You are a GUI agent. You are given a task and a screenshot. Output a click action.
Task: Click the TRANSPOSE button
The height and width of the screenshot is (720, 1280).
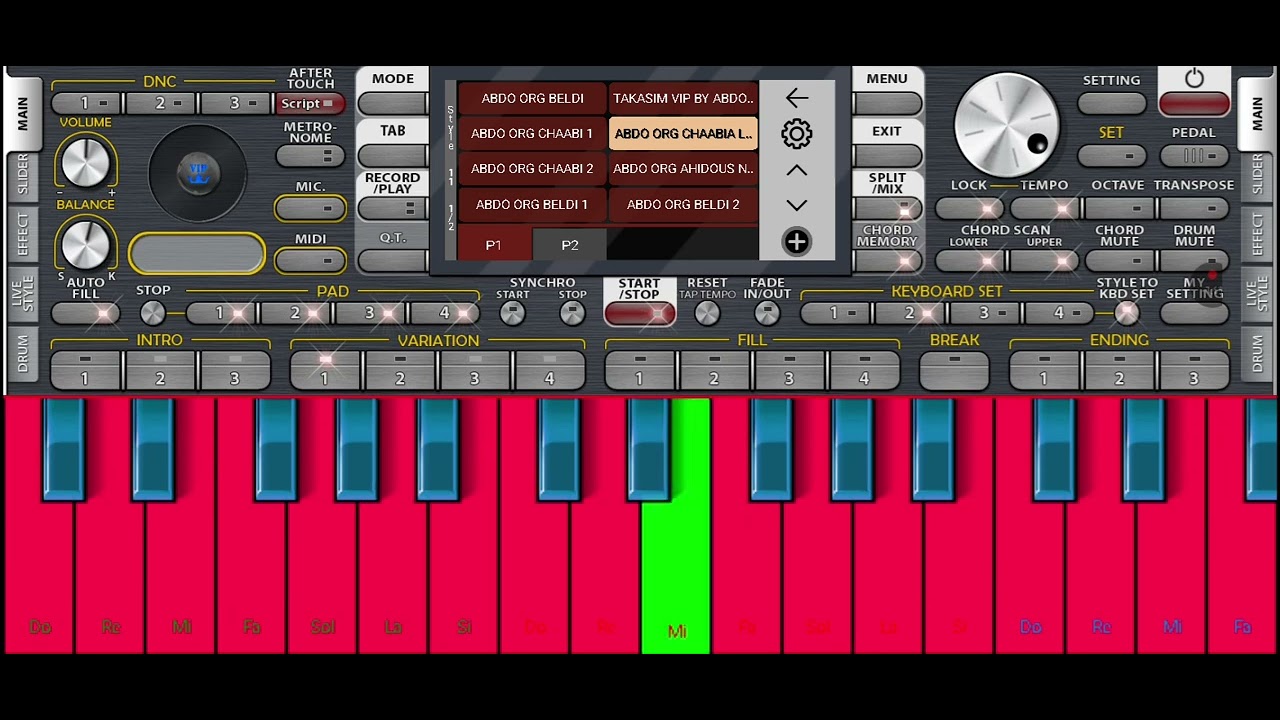(1194, 208)
